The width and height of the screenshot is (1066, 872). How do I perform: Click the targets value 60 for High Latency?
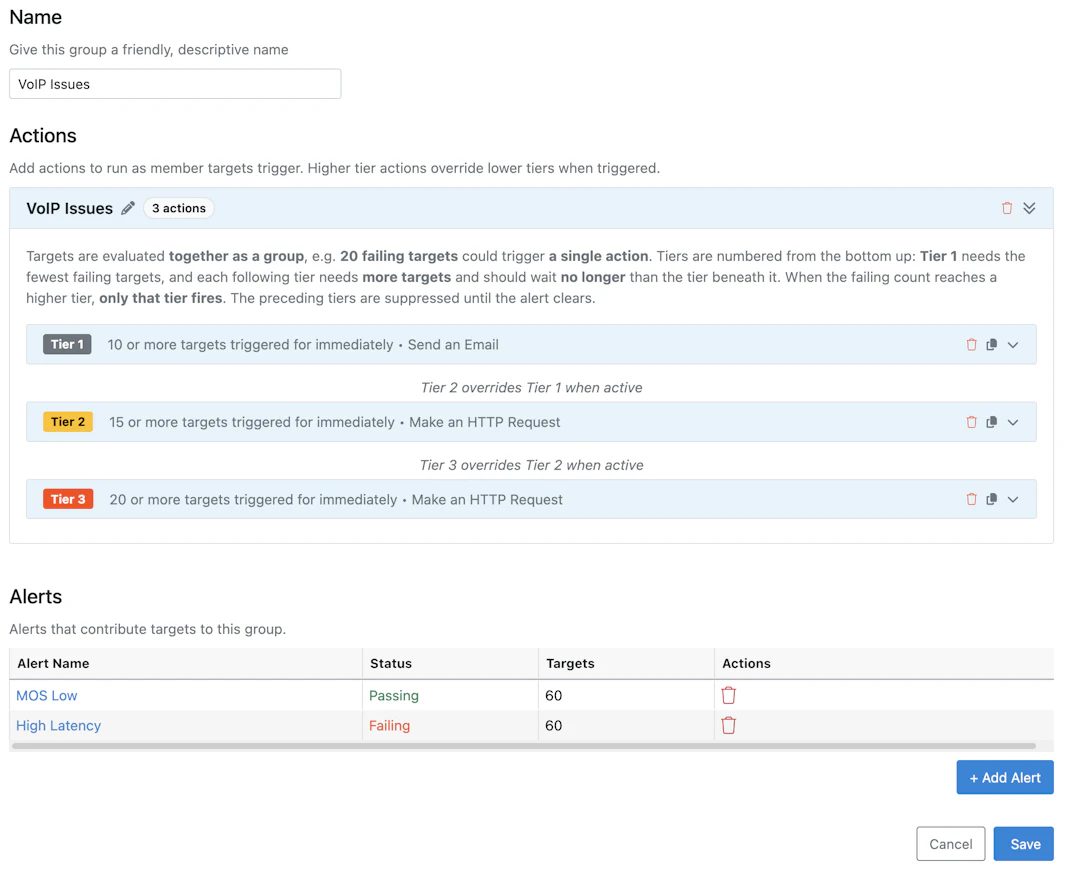553,725
